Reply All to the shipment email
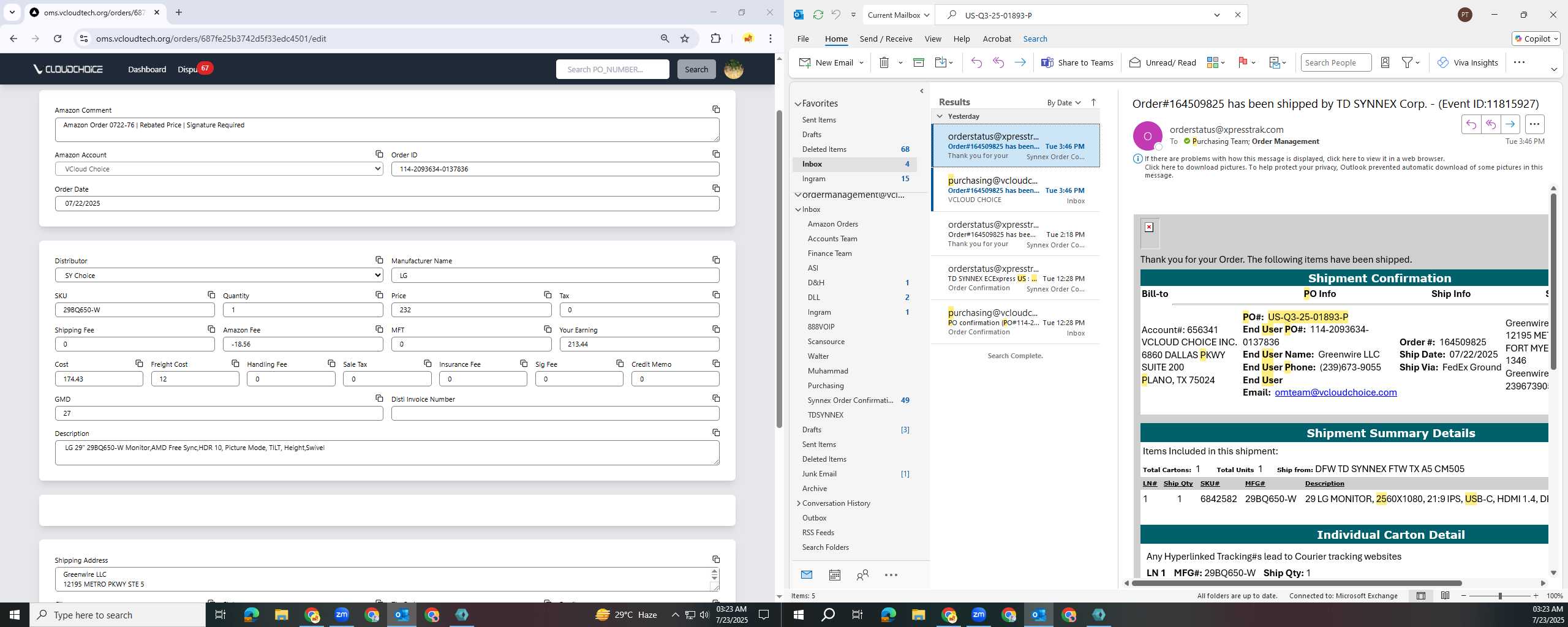The width and height of the screenshot is (1568, 627). tap(998, 62)
